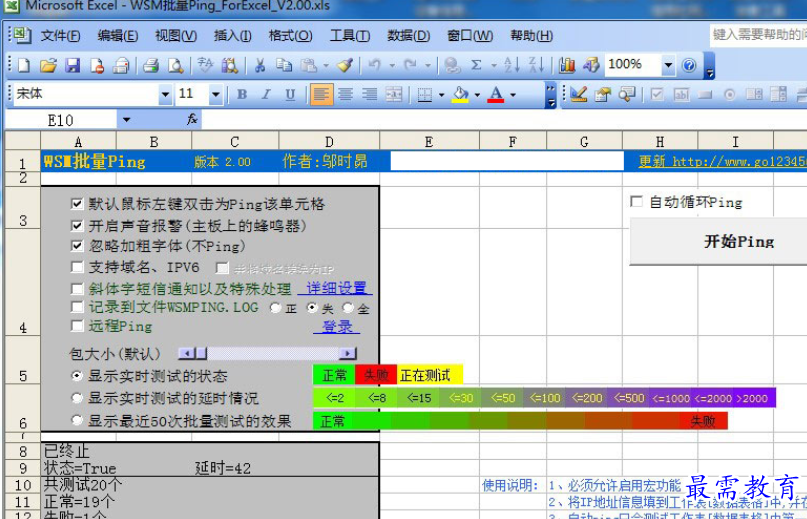The image size is (807, 519).
Task: Check 自动循环Ping checkbox
Action: click(x=636, y=201)
